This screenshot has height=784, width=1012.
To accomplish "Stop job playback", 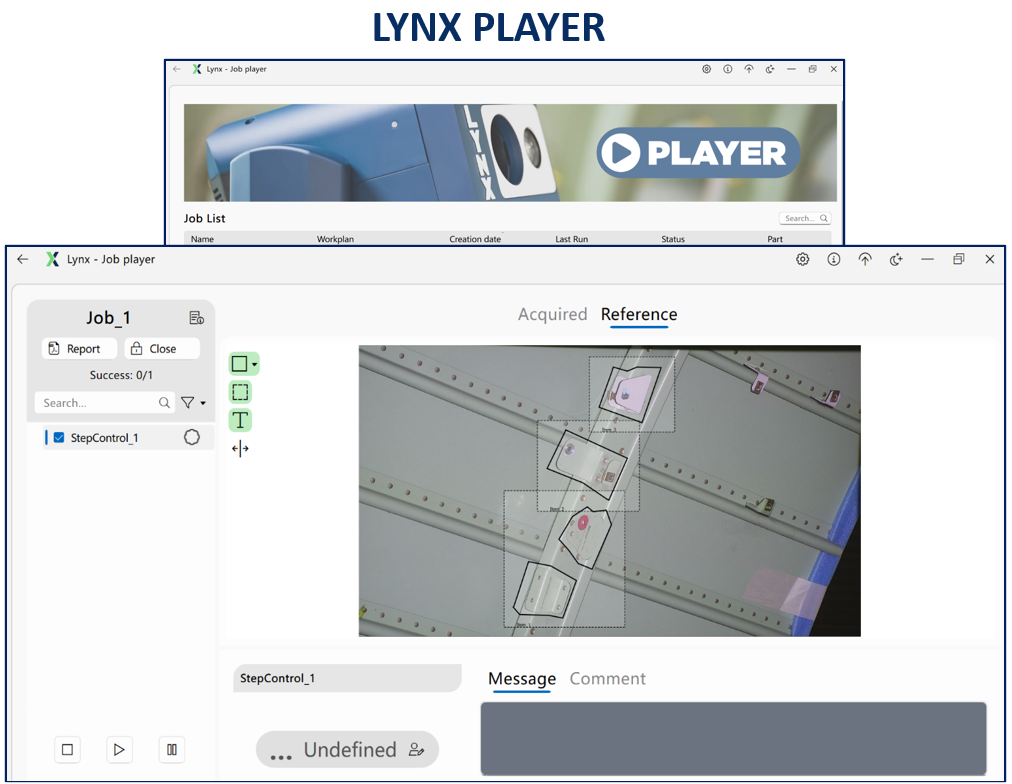I will pos(67,750).
